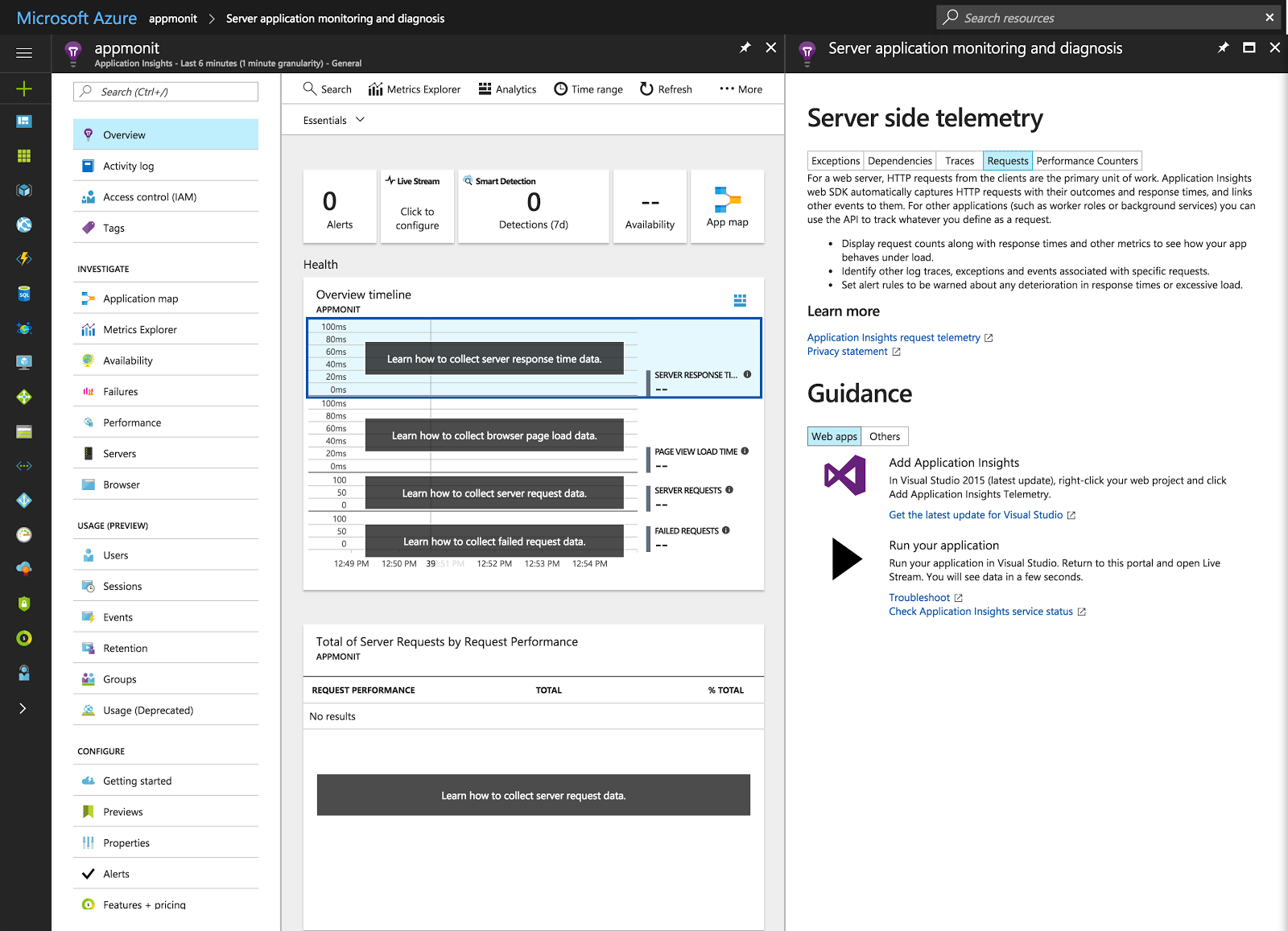Image resolution: width=1288 pixels, height=931 pixels.
Task: Open the SQL databases icon in sidebar
Action: coord(24,294)
